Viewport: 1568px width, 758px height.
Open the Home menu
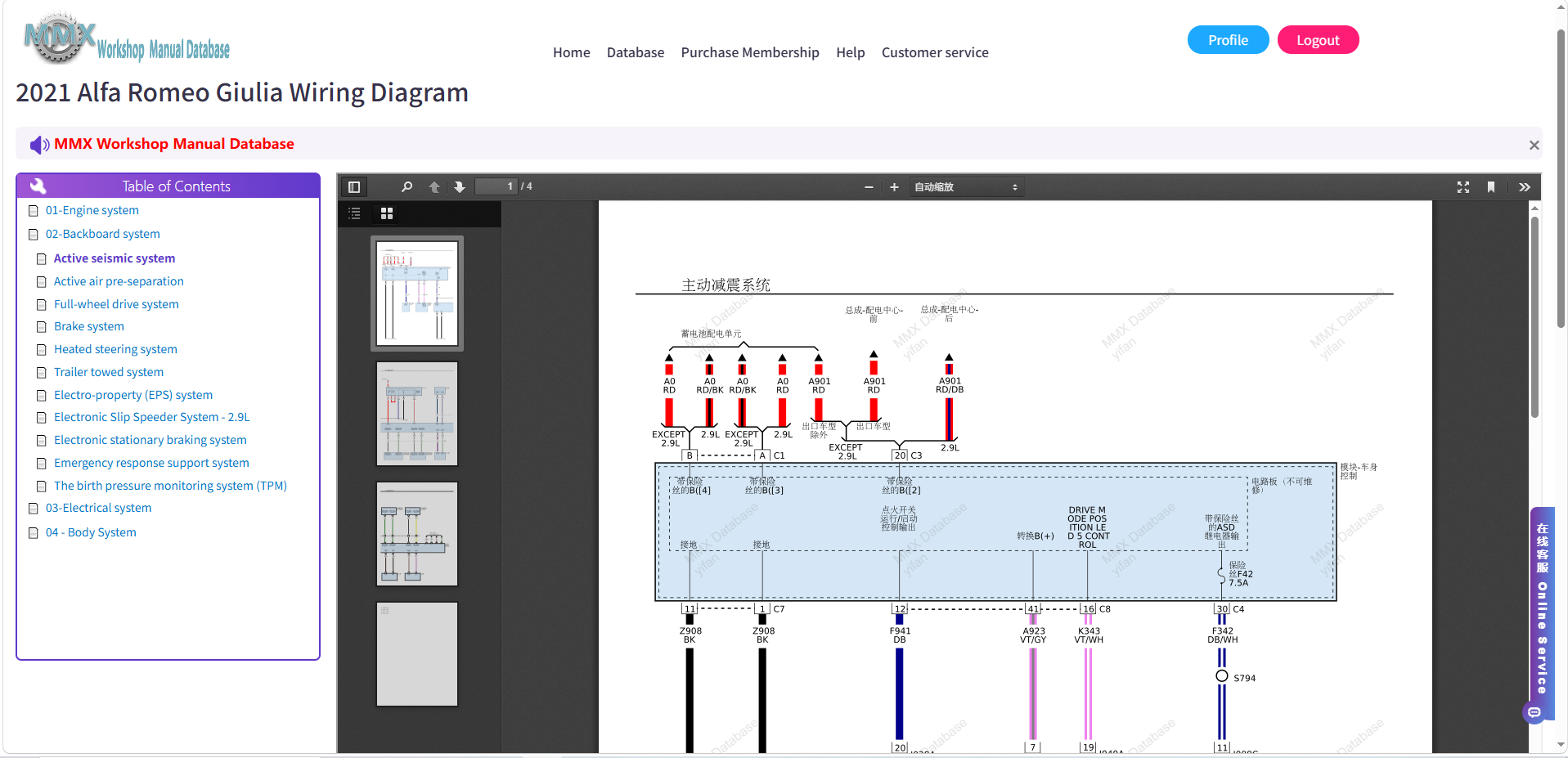tap(571, 52)
